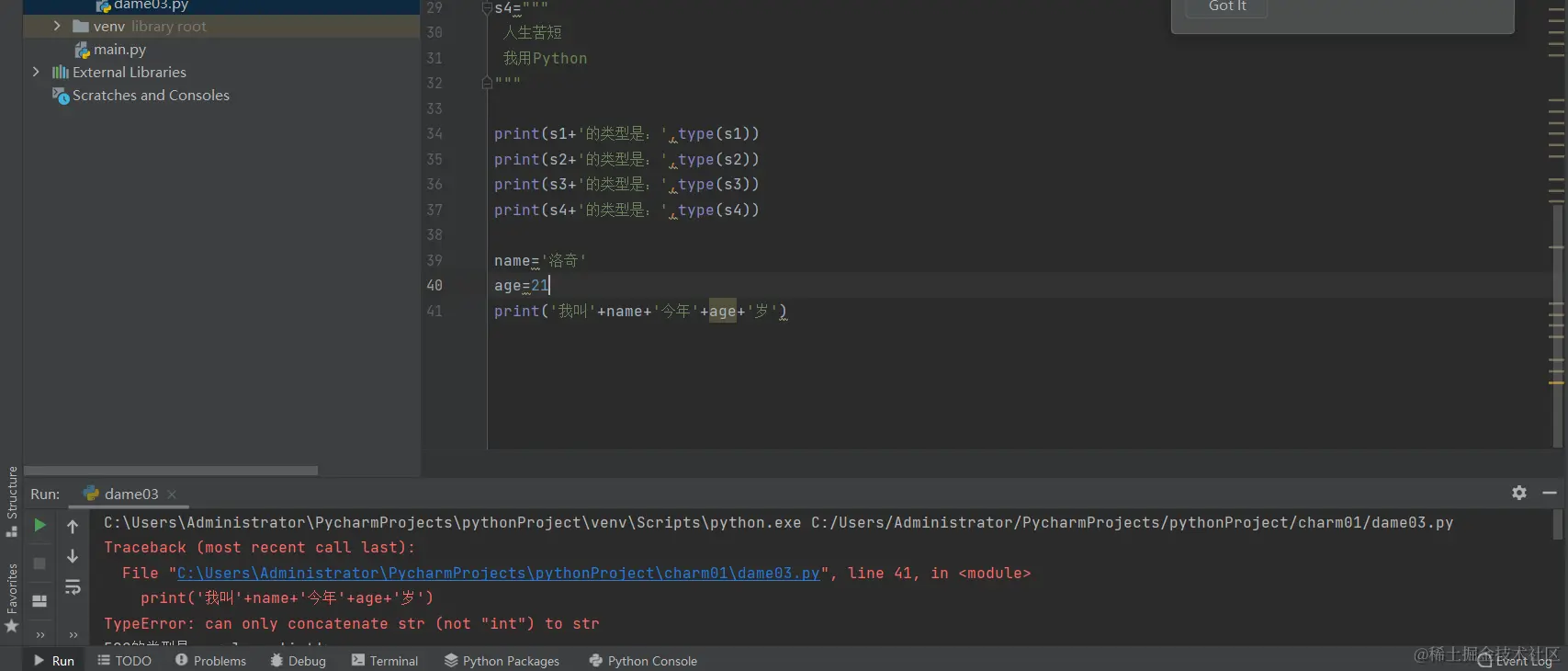Click print(s2+...) on line 35

[626, 159]
